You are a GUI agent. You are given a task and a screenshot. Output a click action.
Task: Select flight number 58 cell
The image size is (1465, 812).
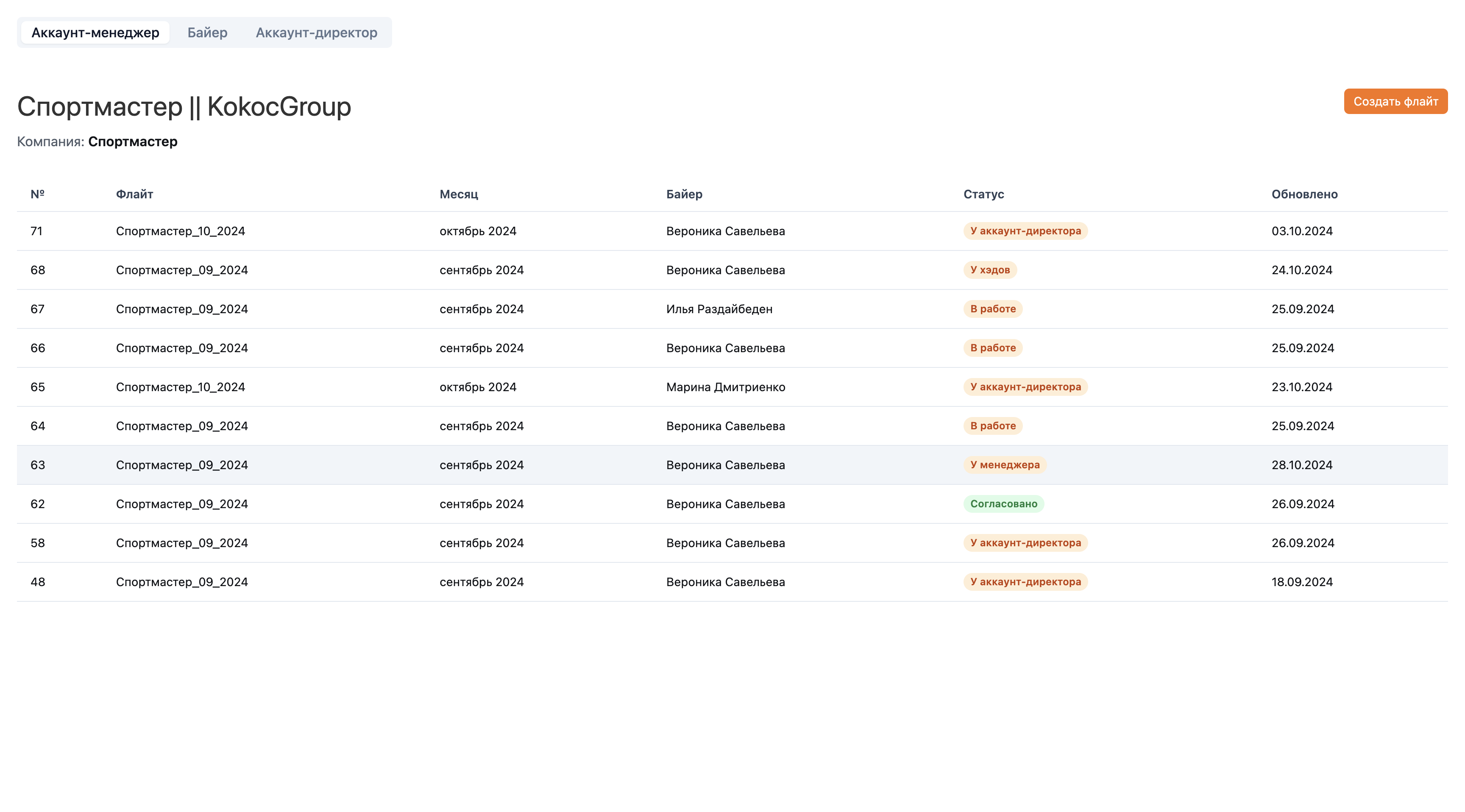(x=38, y=543)
